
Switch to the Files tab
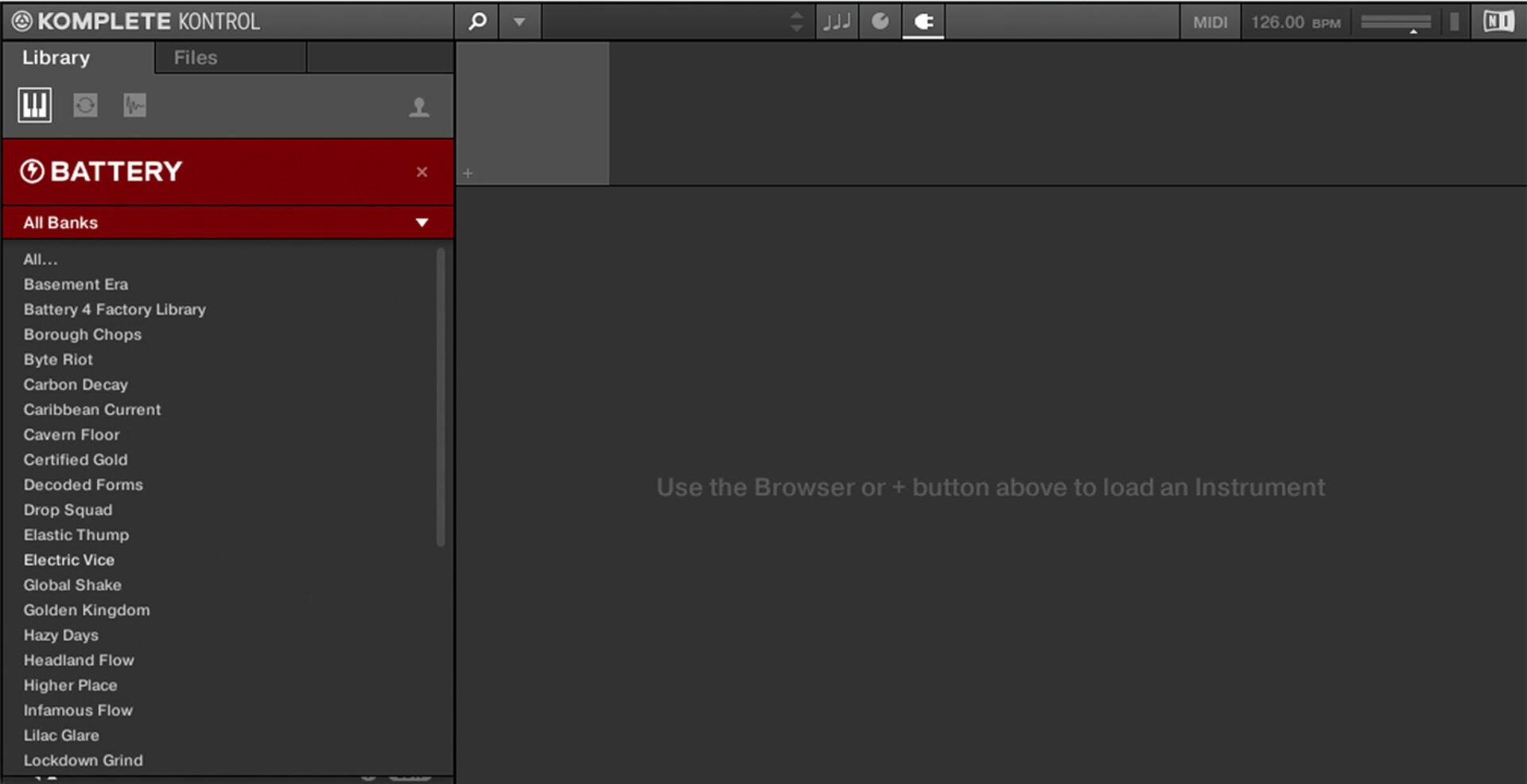[196, 57]
